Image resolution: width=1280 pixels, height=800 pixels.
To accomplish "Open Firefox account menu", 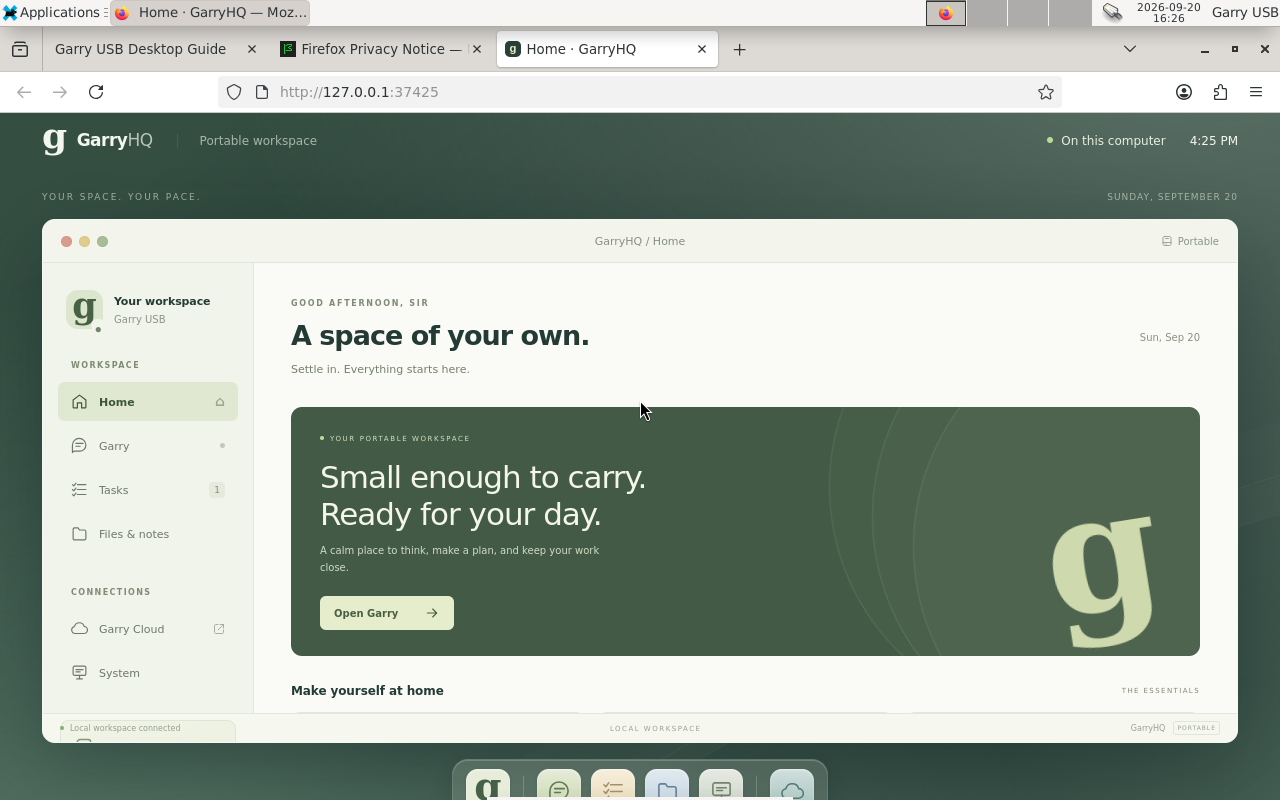I will click(x=1184, y=92).
